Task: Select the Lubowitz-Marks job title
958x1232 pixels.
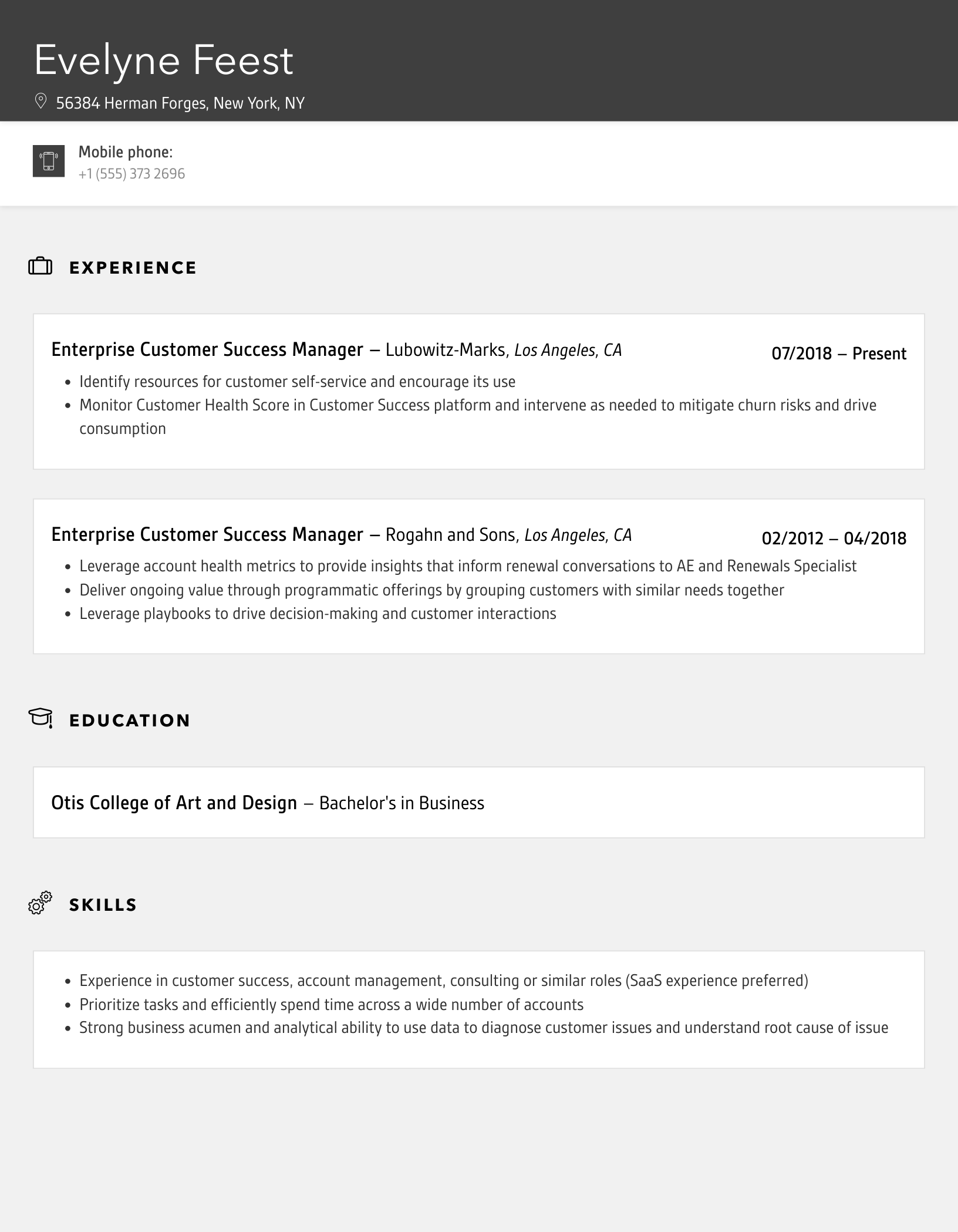Action: pos(207,349)
